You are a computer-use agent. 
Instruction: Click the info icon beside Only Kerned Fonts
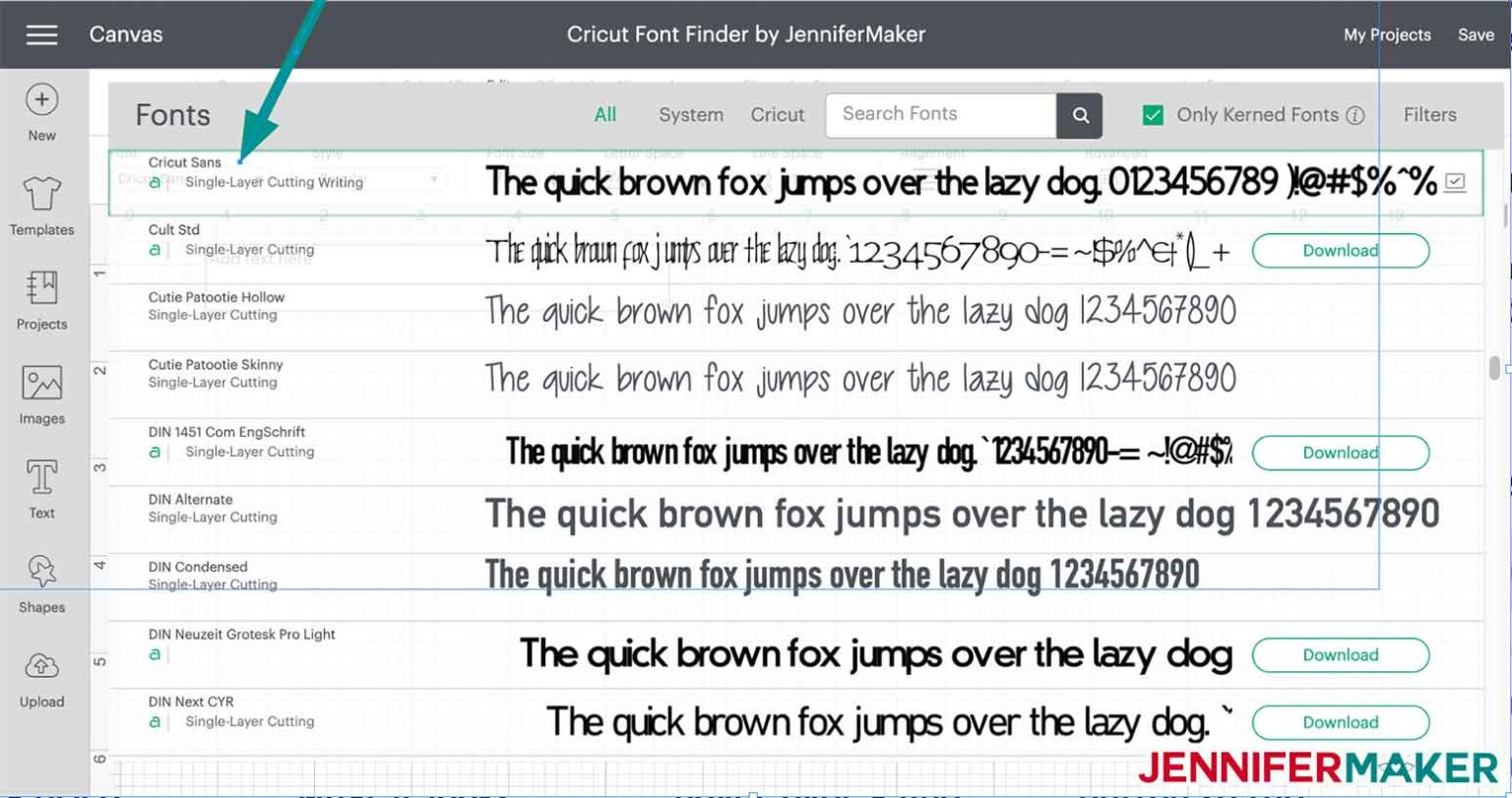click(x=1355, y=115)
